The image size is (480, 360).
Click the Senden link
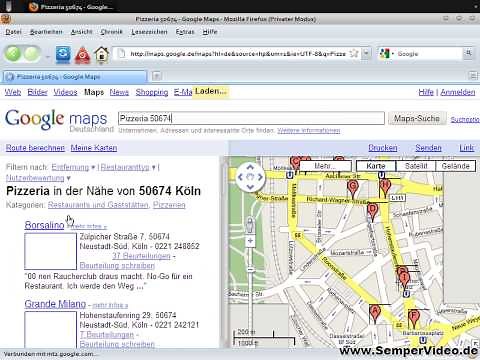428,148
